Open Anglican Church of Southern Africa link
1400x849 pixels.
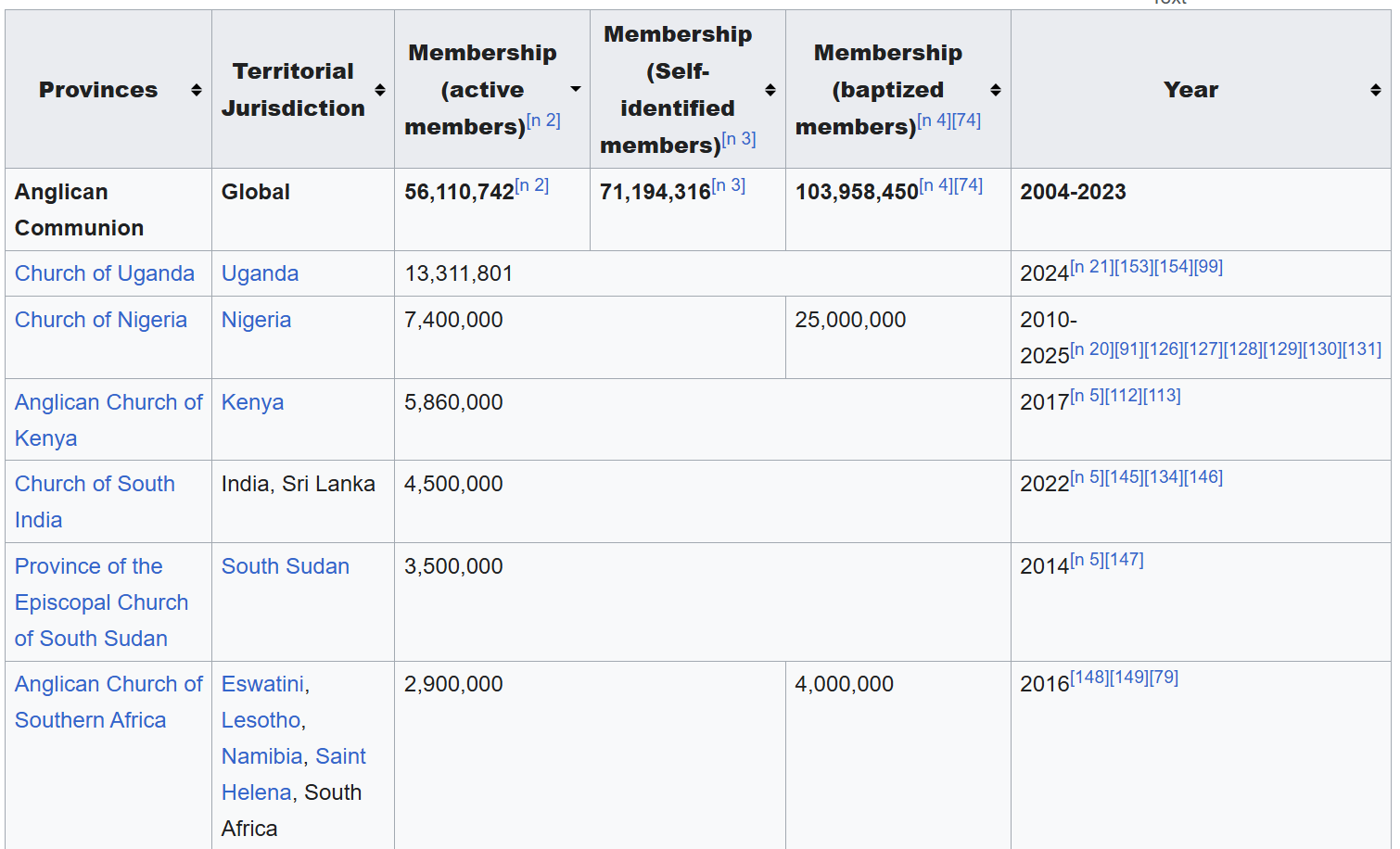108,684
